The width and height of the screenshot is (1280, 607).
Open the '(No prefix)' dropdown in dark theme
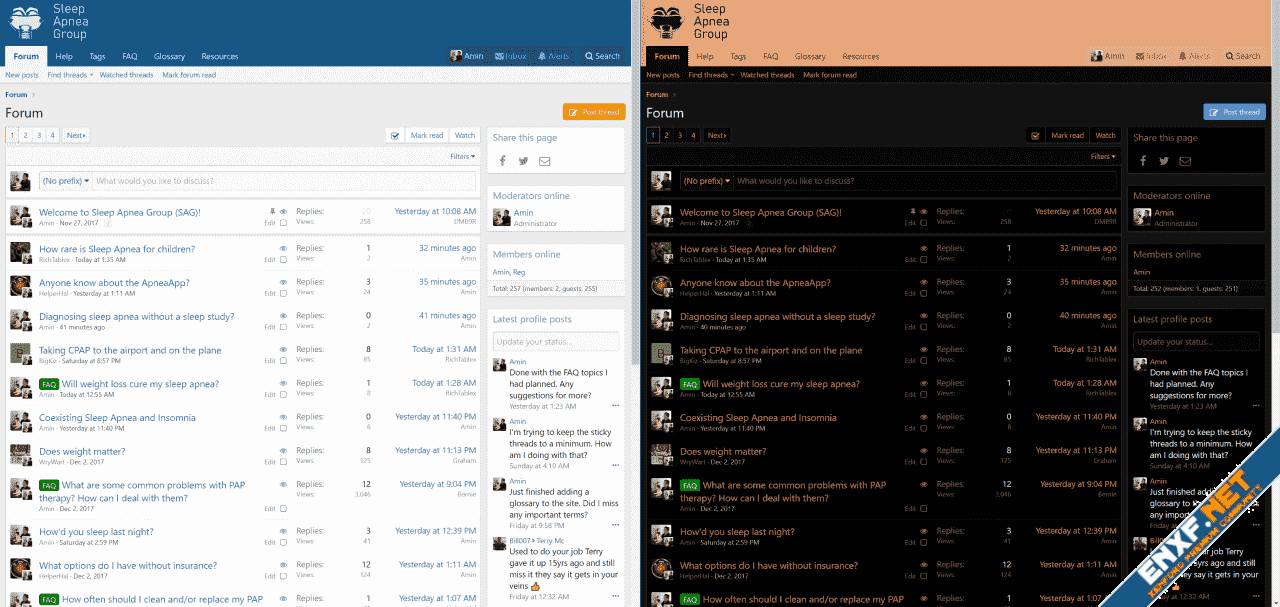[706, 181]
